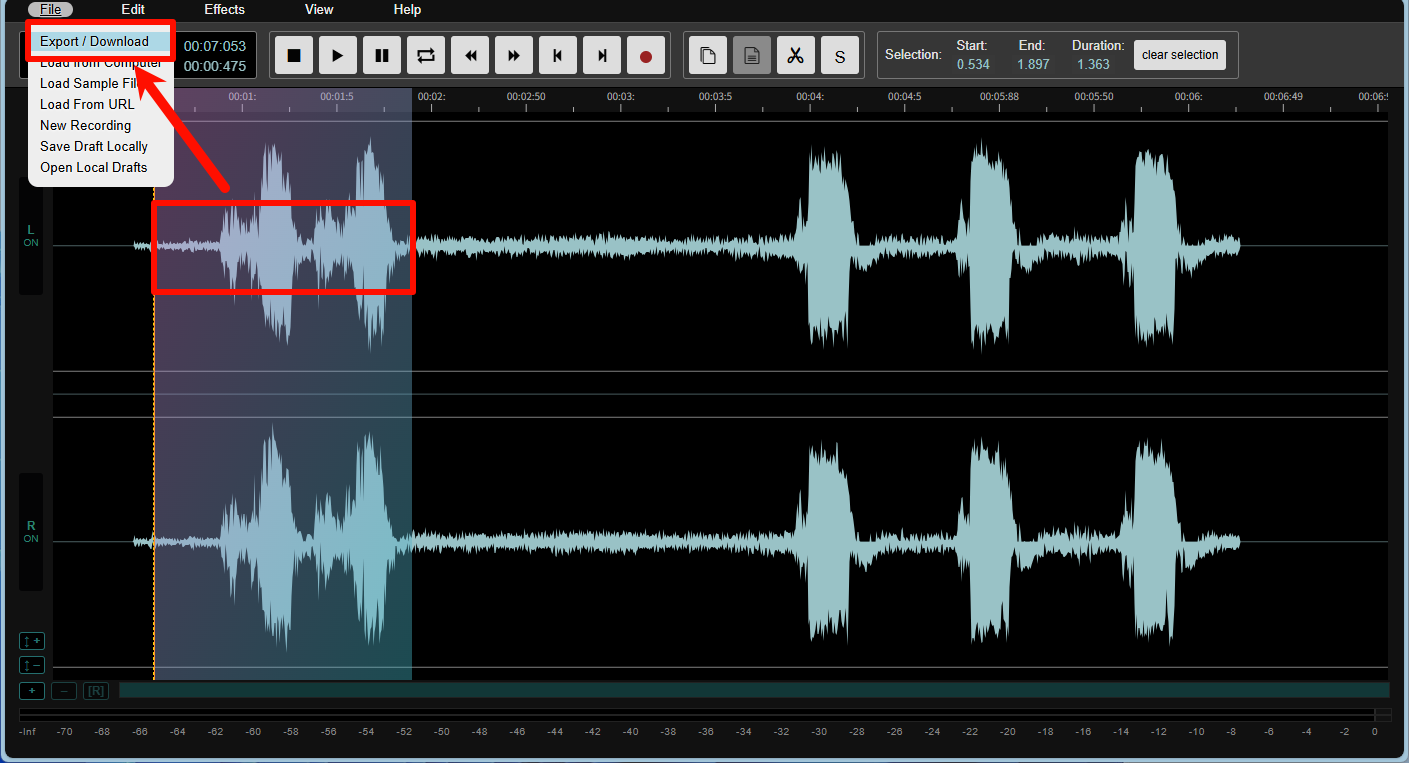1409x763 pixels.
Task: Open the View menu
Action: [319, 10]
